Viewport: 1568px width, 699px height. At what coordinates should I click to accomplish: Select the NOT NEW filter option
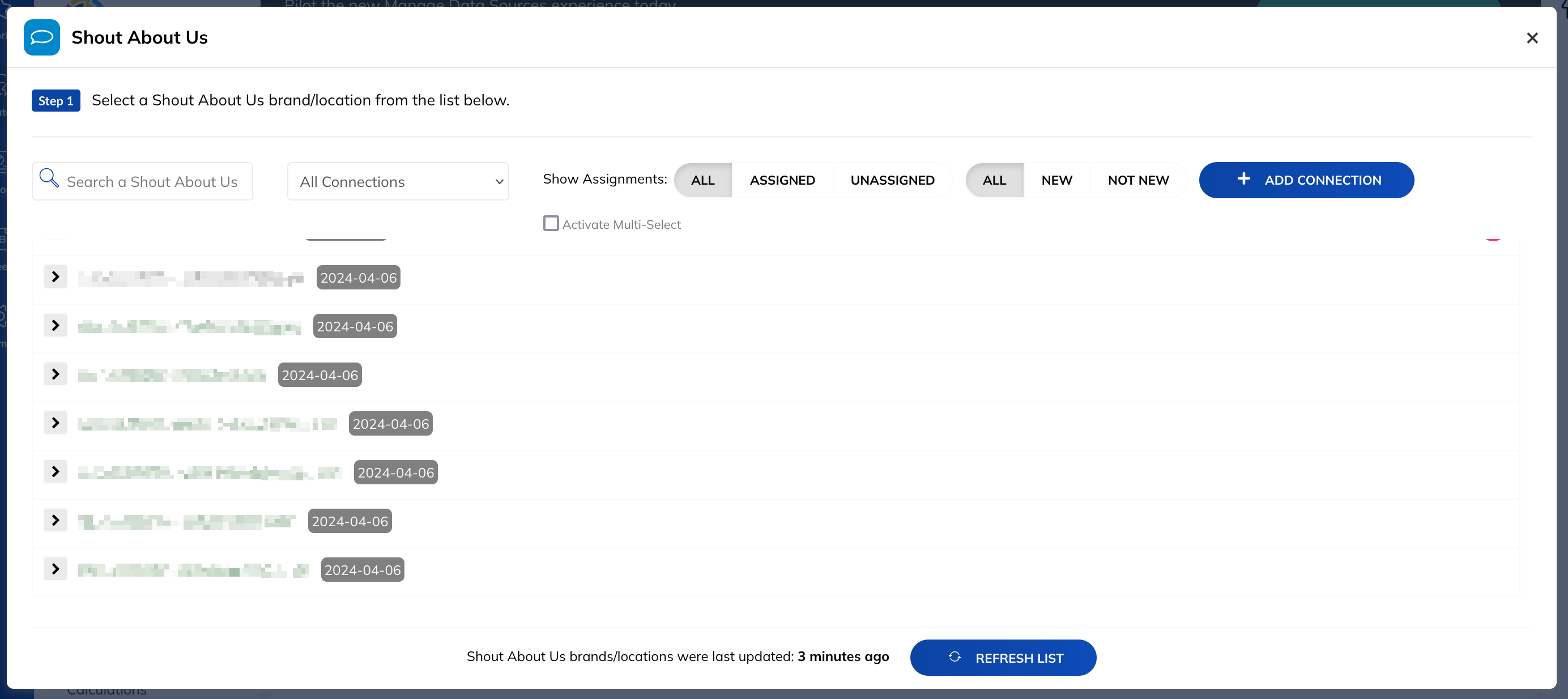pyautogui.click(x=1138, y=180)
